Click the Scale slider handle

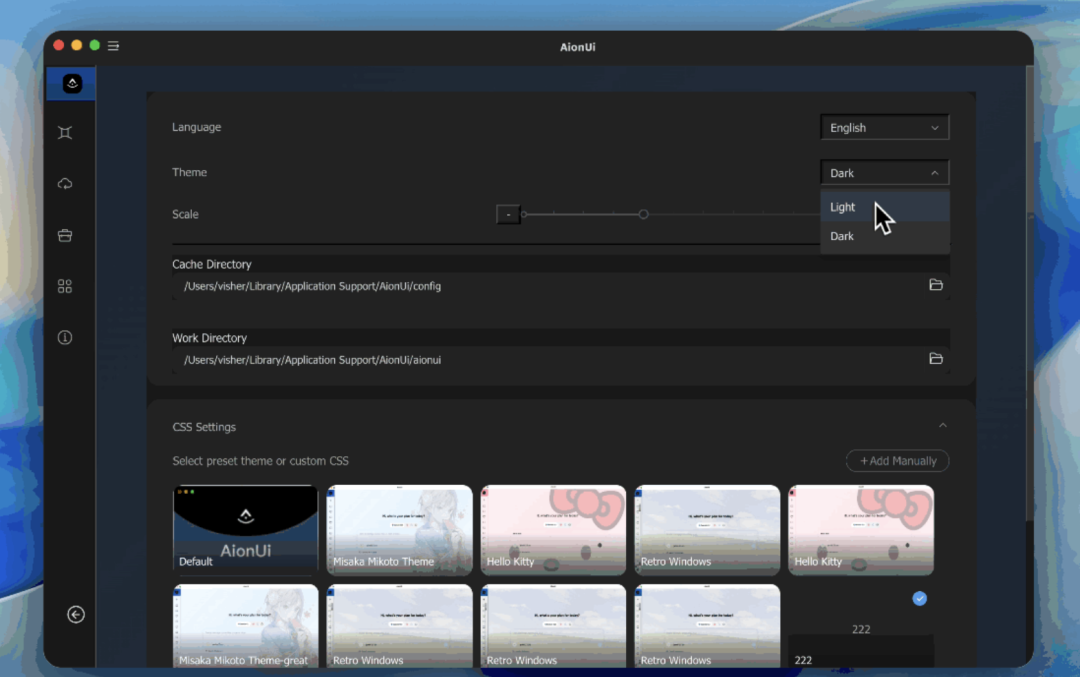coord(643,214)
